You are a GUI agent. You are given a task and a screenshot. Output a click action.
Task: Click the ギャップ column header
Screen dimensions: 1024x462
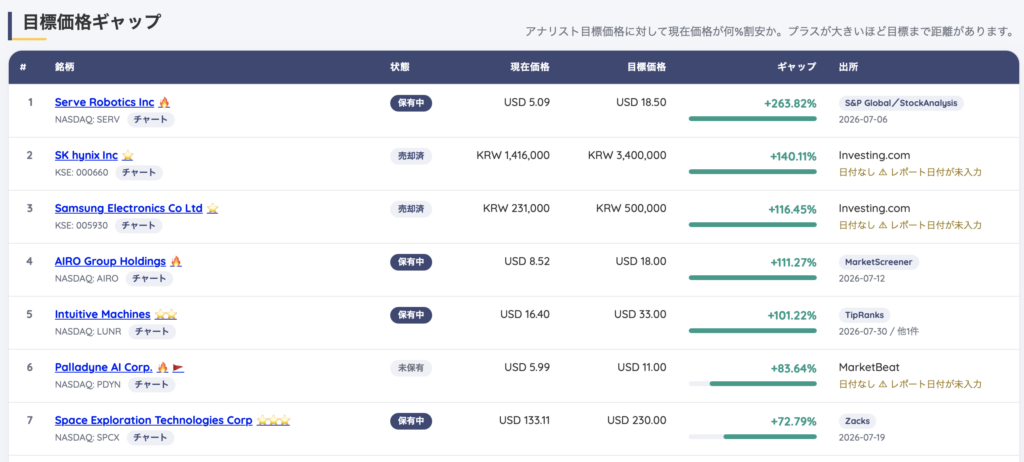point(797,67)
